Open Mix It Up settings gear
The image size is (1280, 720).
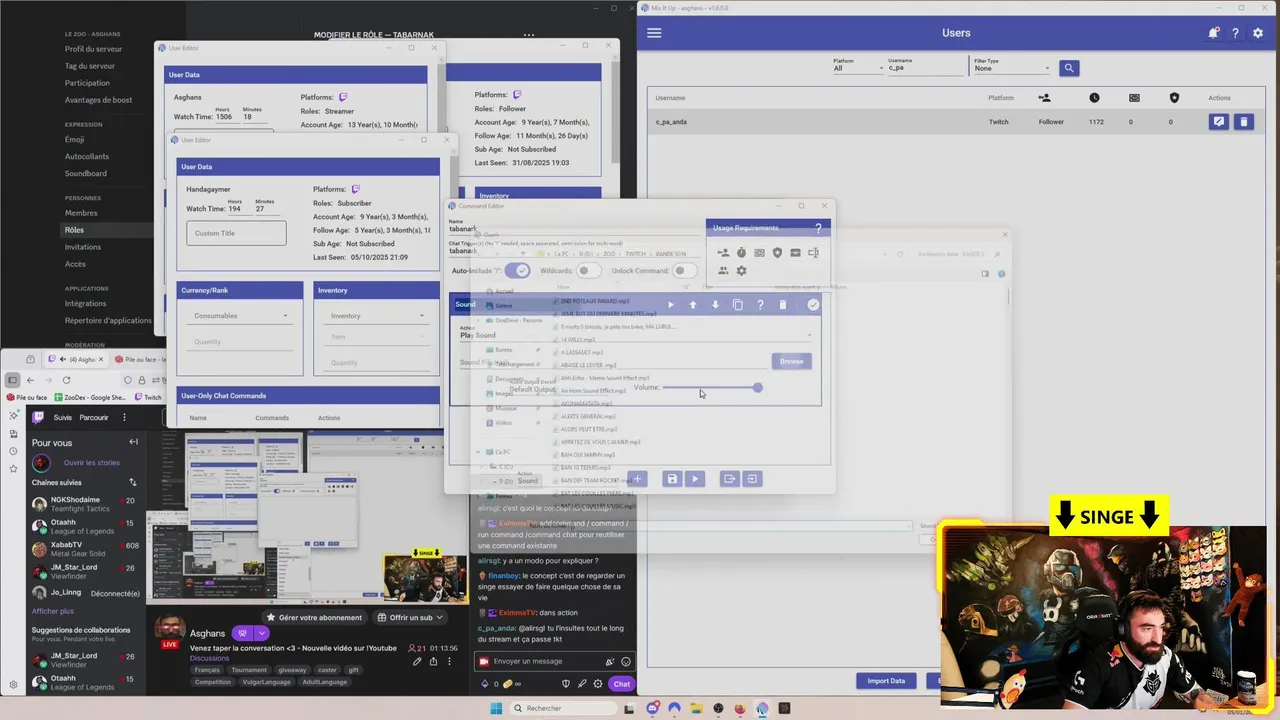1258,33
